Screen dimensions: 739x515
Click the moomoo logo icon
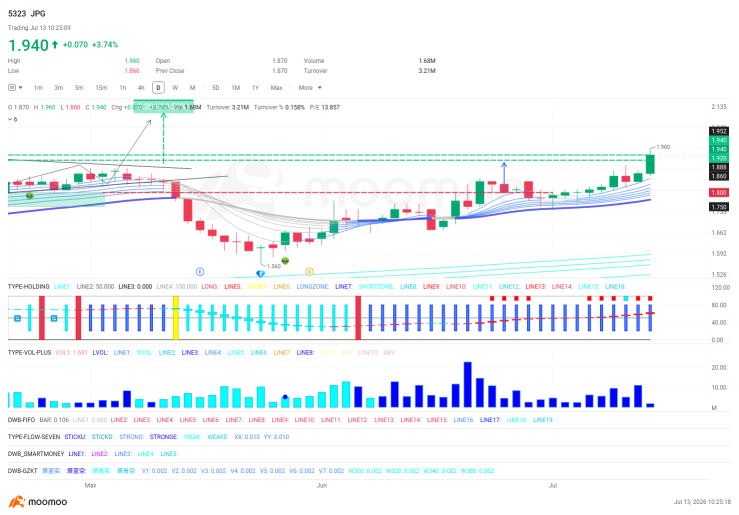tap(16, 502)
